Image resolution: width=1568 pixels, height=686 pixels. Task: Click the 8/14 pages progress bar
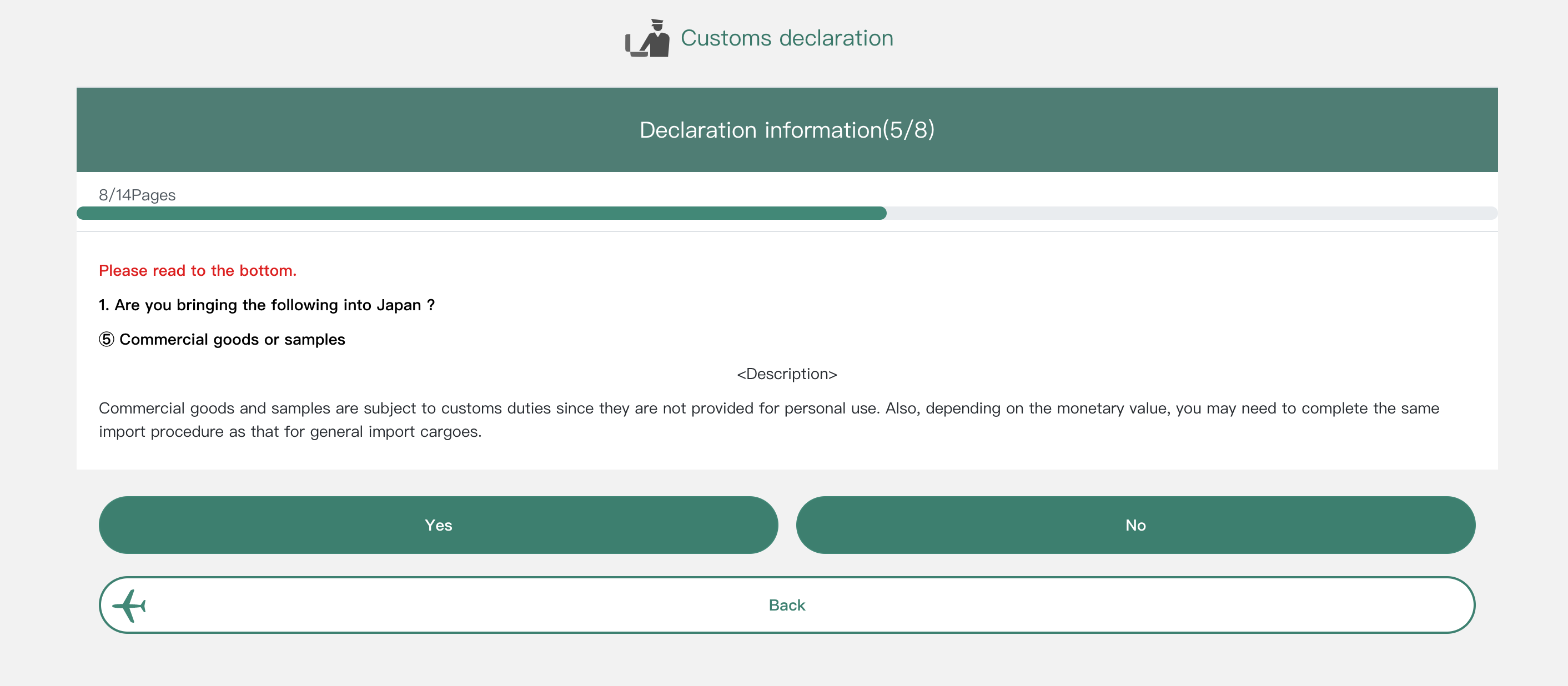click(x=786, y=213)
